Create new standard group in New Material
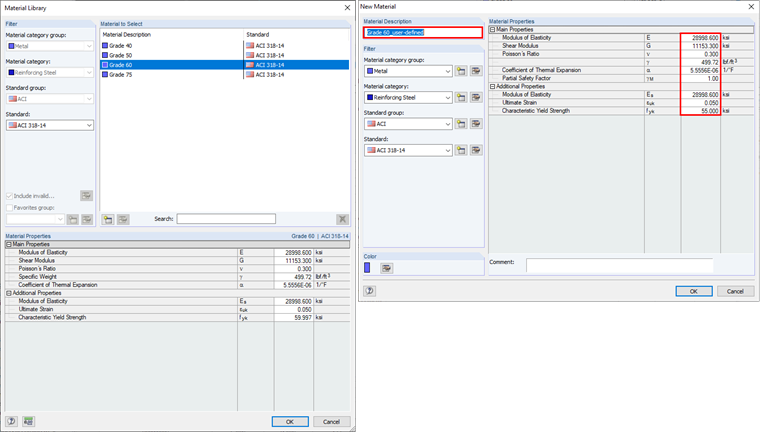Image resolution: width=760 pixels, height=432 pixels. click(461, 124)
